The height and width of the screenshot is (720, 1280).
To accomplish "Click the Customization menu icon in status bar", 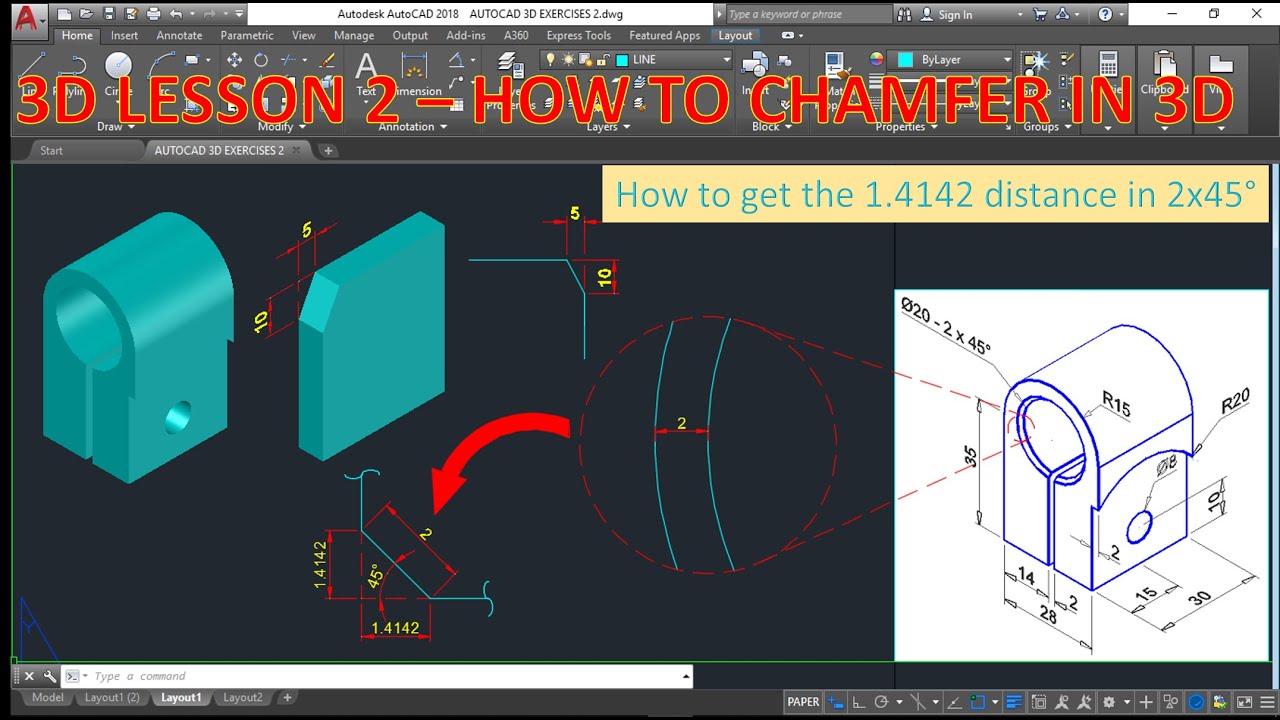I will pyautogui.click(x=1265, y=702).
